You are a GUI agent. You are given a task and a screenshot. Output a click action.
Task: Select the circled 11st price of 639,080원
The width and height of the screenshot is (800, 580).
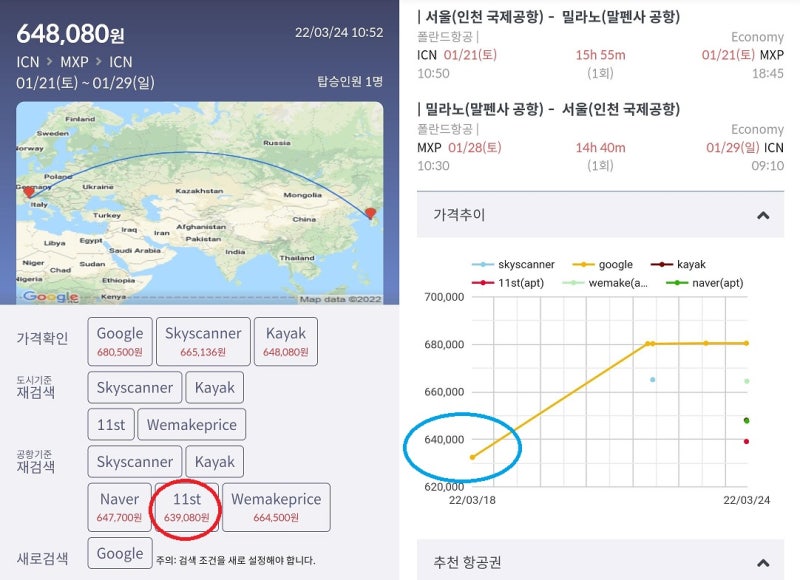coord(184,507)
